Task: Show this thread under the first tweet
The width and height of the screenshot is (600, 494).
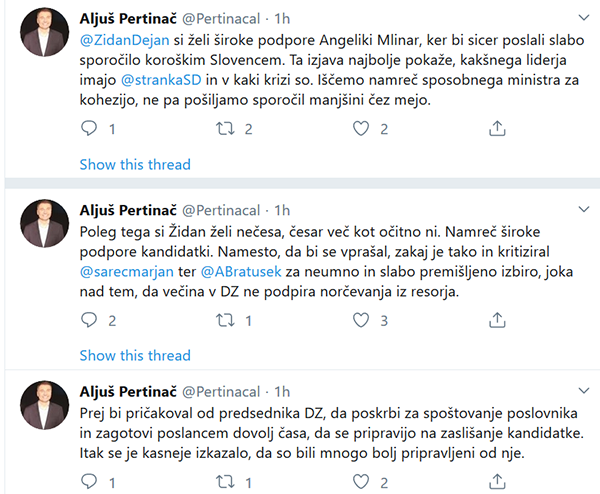Action: (134, 164)
